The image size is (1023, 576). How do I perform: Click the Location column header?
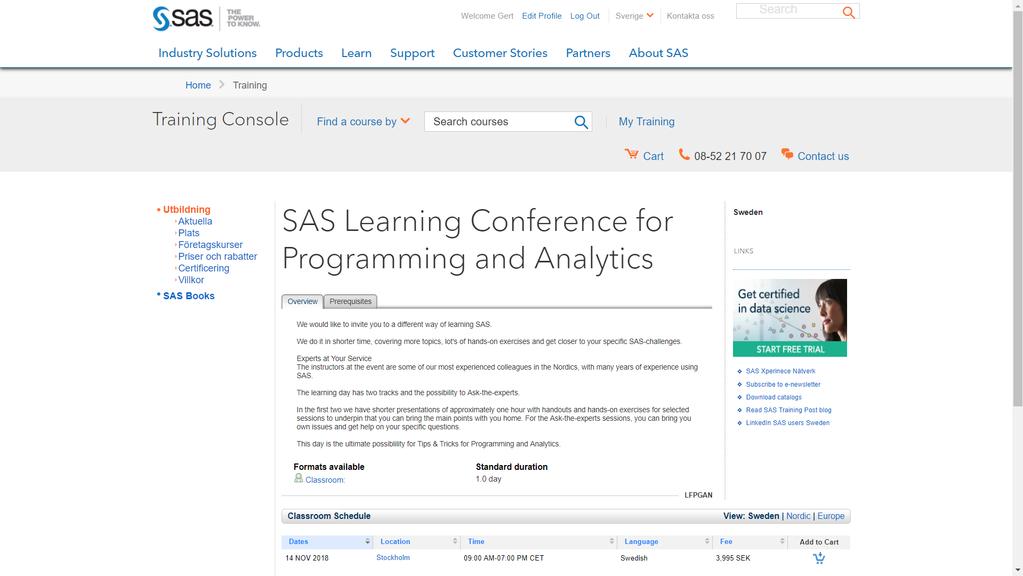pos(417,541)
